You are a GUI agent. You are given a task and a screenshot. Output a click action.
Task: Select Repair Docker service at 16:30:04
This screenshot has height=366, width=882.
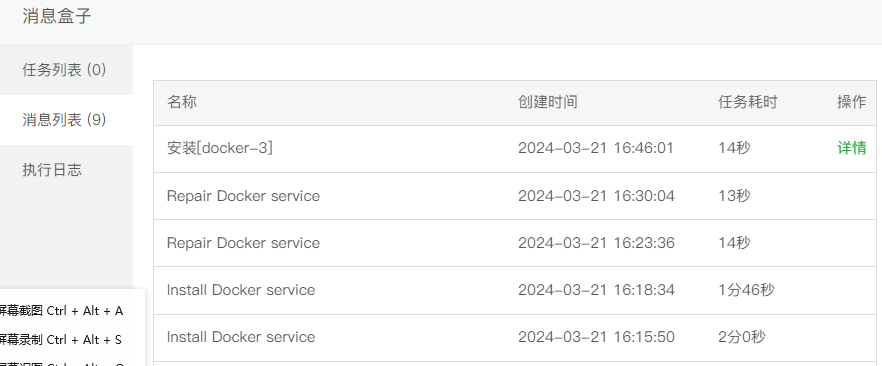tap(243, 196)
